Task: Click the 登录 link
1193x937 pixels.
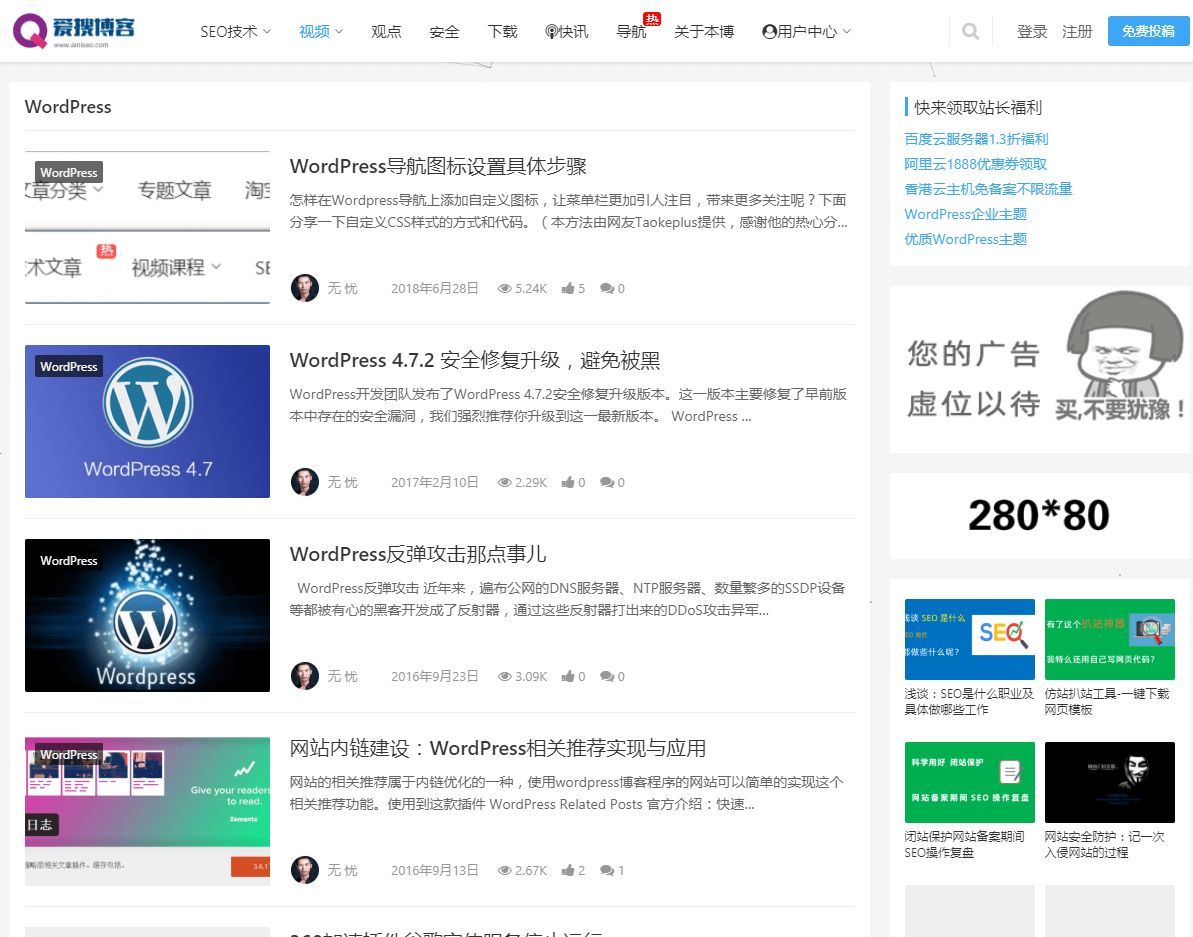Action: tap(1031, 31)
